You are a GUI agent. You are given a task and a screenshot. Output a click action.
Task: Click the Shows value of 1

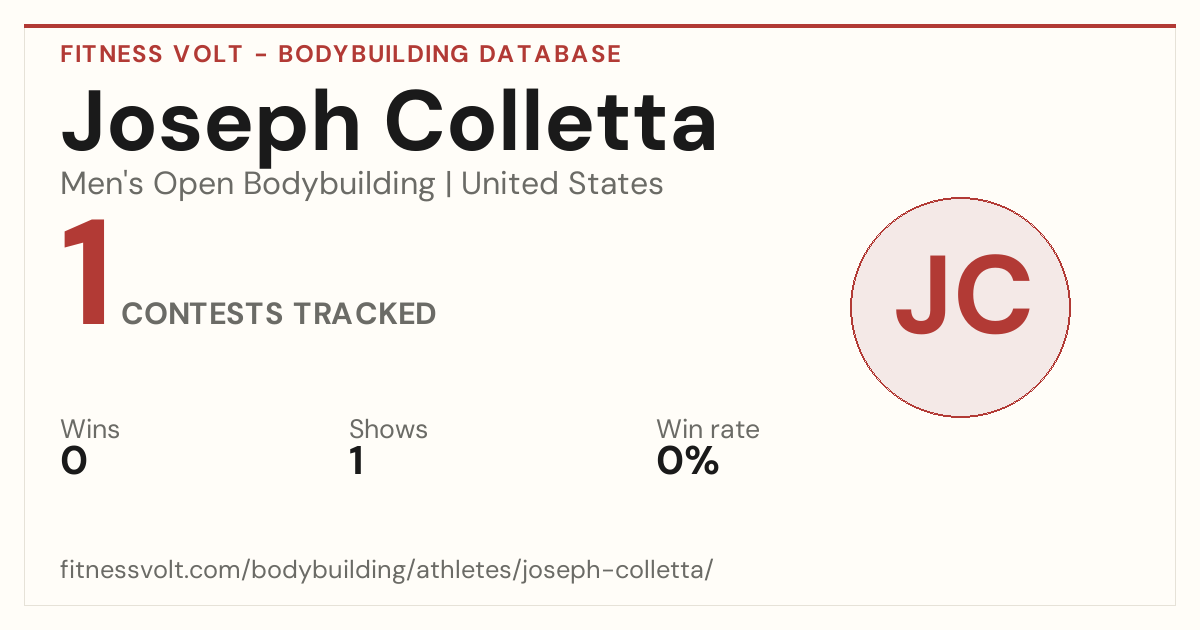[x=357, y=461]
